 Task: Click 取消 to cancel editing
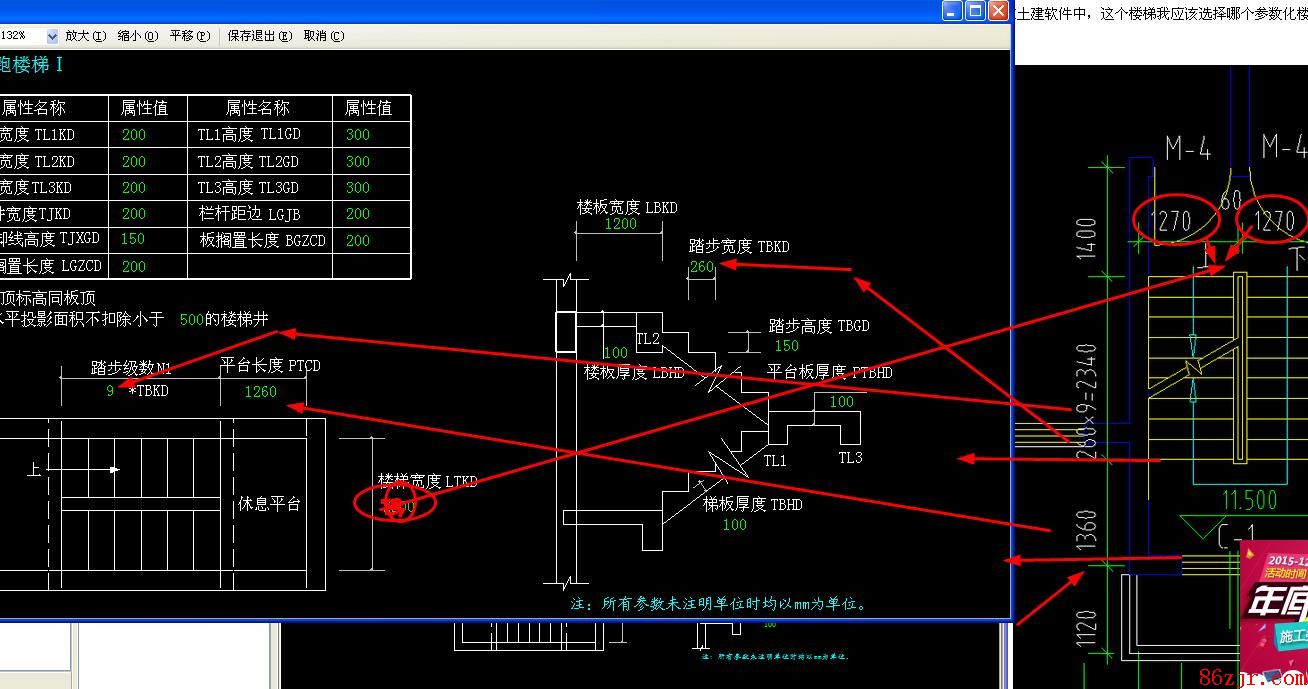click(323, 36)
